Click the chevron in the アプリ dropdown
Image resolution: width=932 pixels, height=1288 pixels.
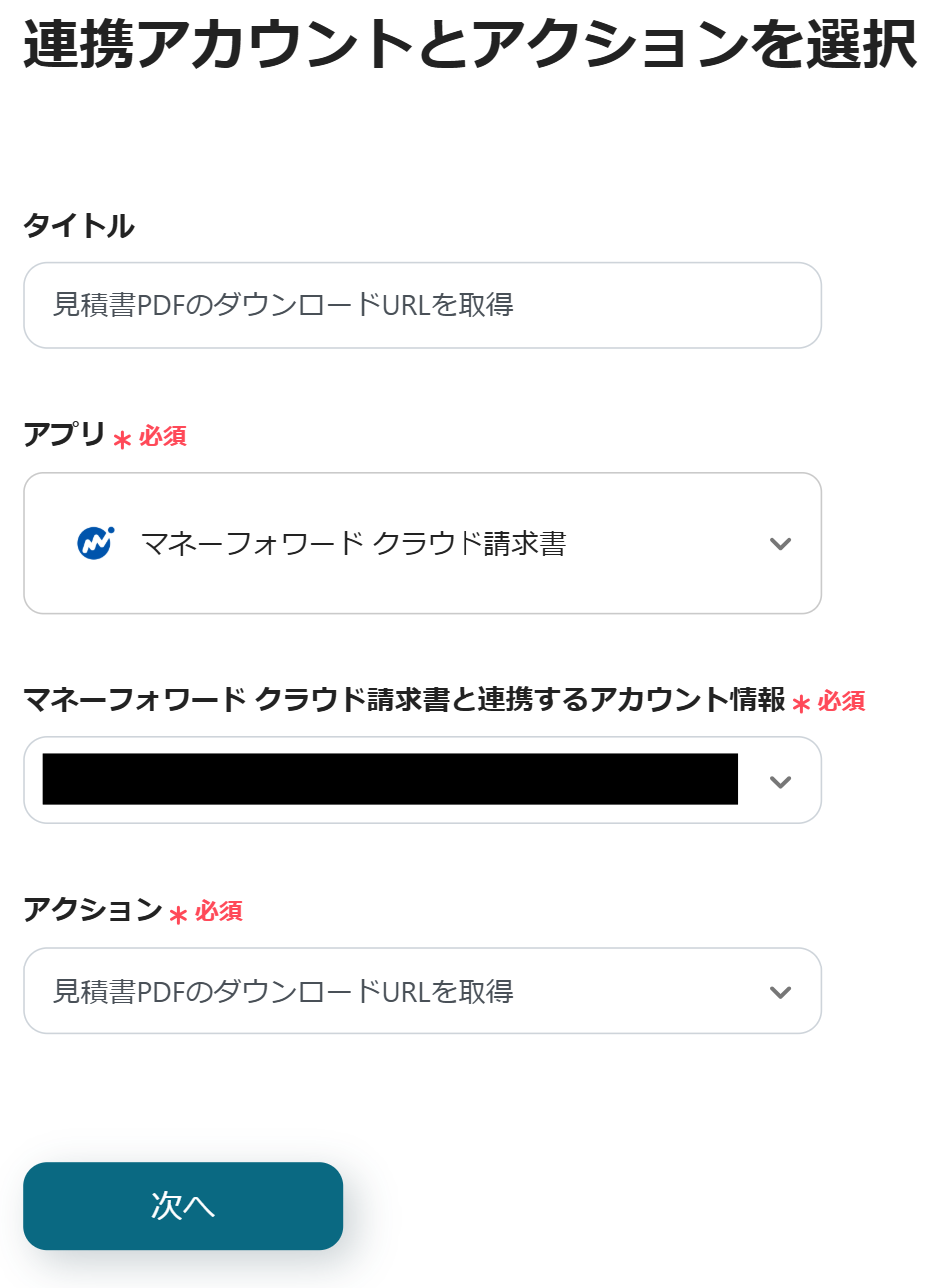coord(780,544)
